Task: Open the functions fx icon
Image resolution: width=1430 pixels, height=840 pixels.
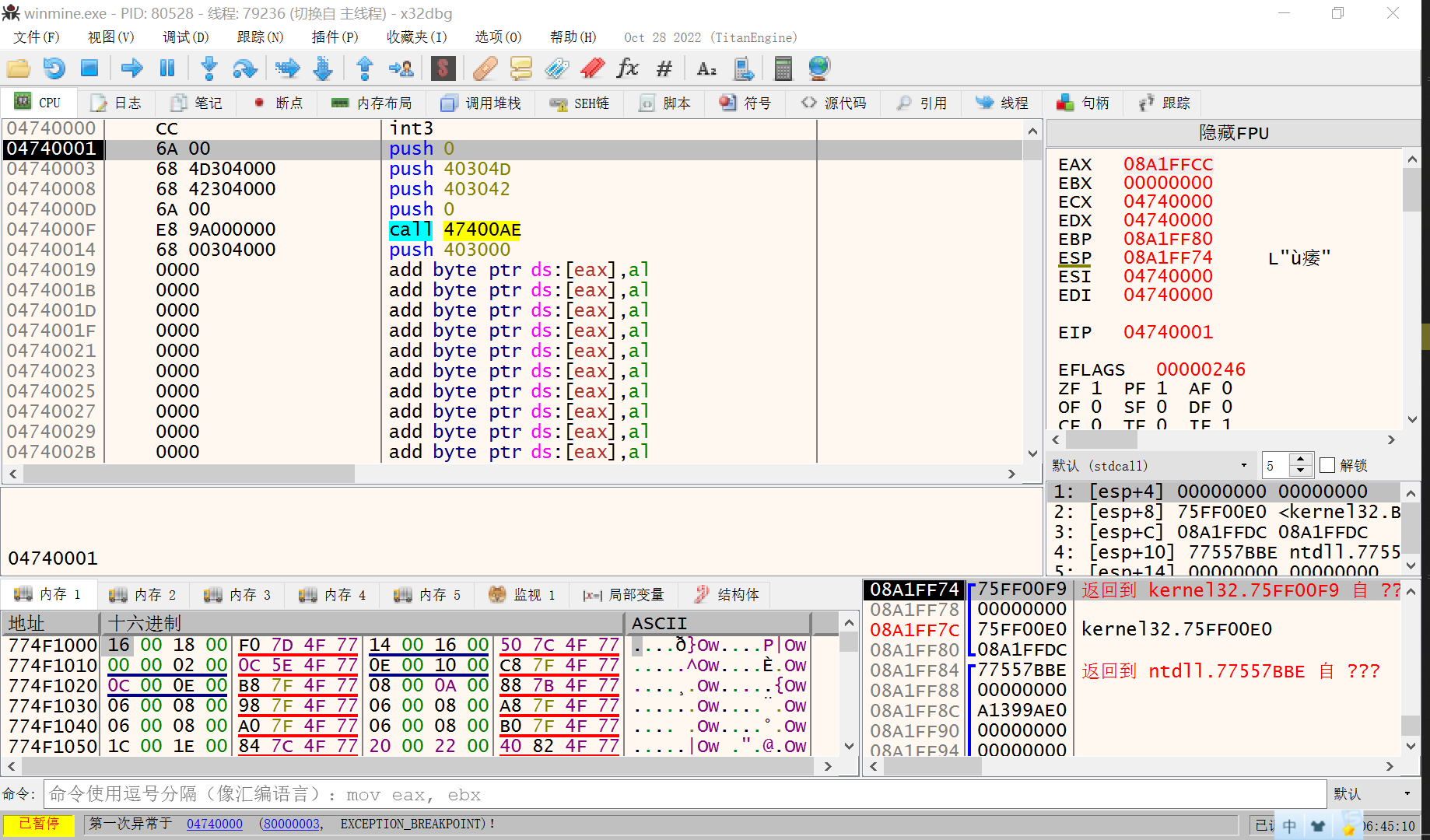Action: click(627, 68)
